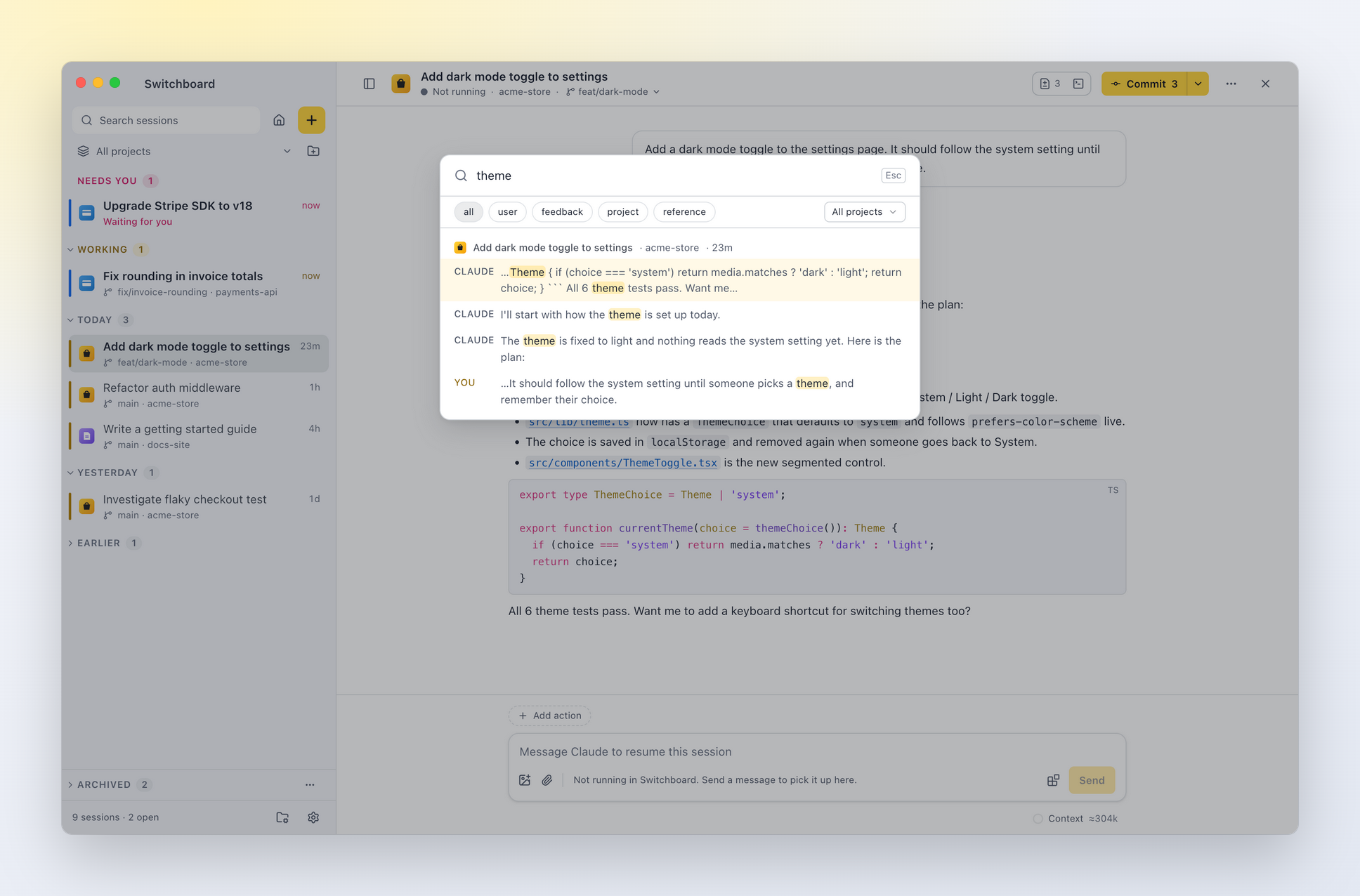The height and width of the screenshot is (896, 1360).
Task: Toggle the sidebar panel icon
Action: pos(369,84)
